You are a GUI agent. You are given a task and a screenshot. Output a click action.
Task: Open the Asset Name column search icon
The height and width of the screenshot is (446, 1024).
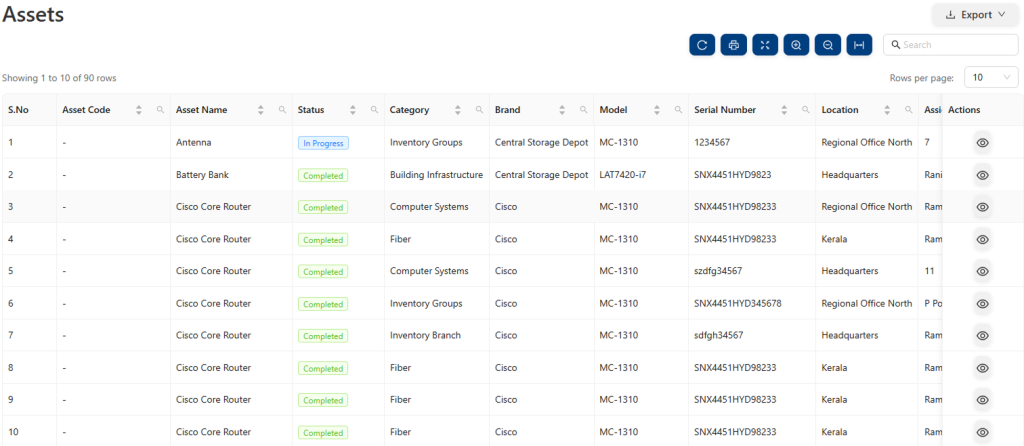point(281,110)
